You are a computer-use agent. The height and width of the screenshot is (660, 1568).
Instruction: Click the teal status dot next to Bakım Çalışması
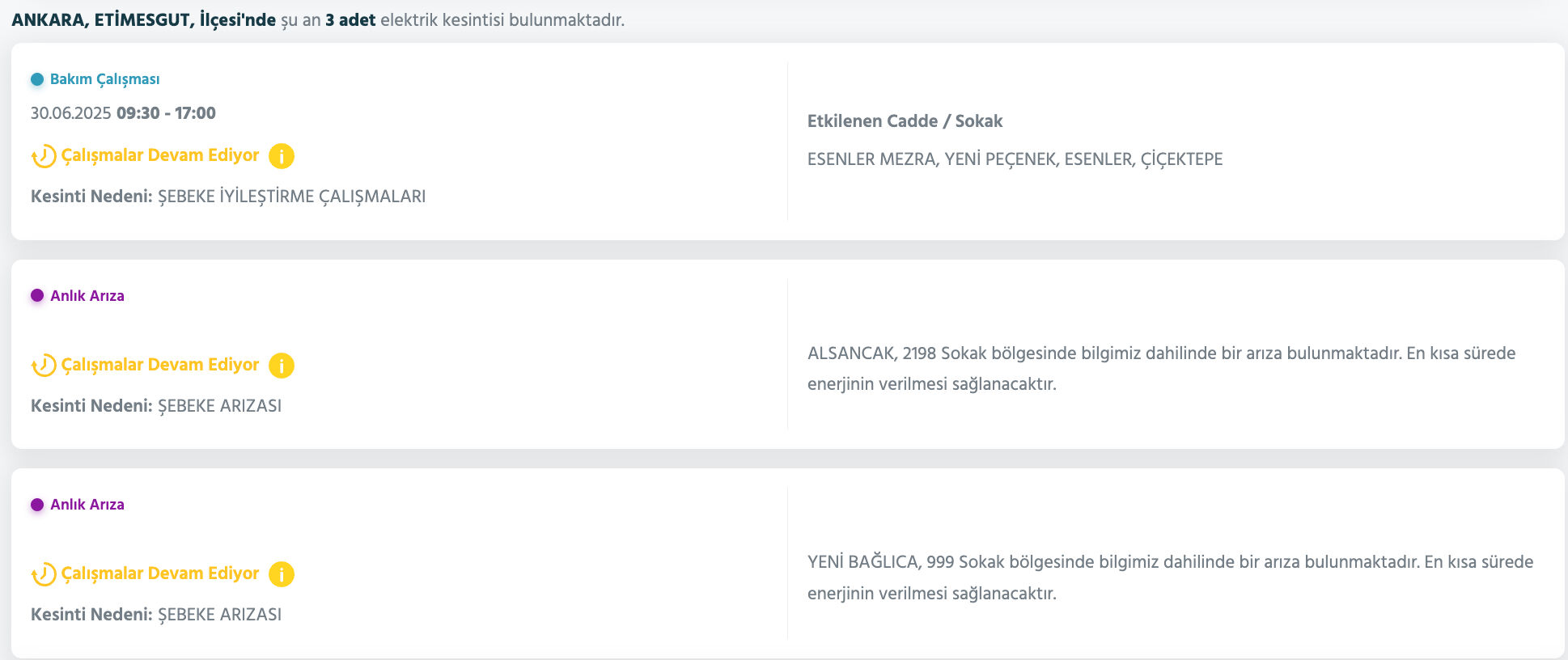pos(36,78)
